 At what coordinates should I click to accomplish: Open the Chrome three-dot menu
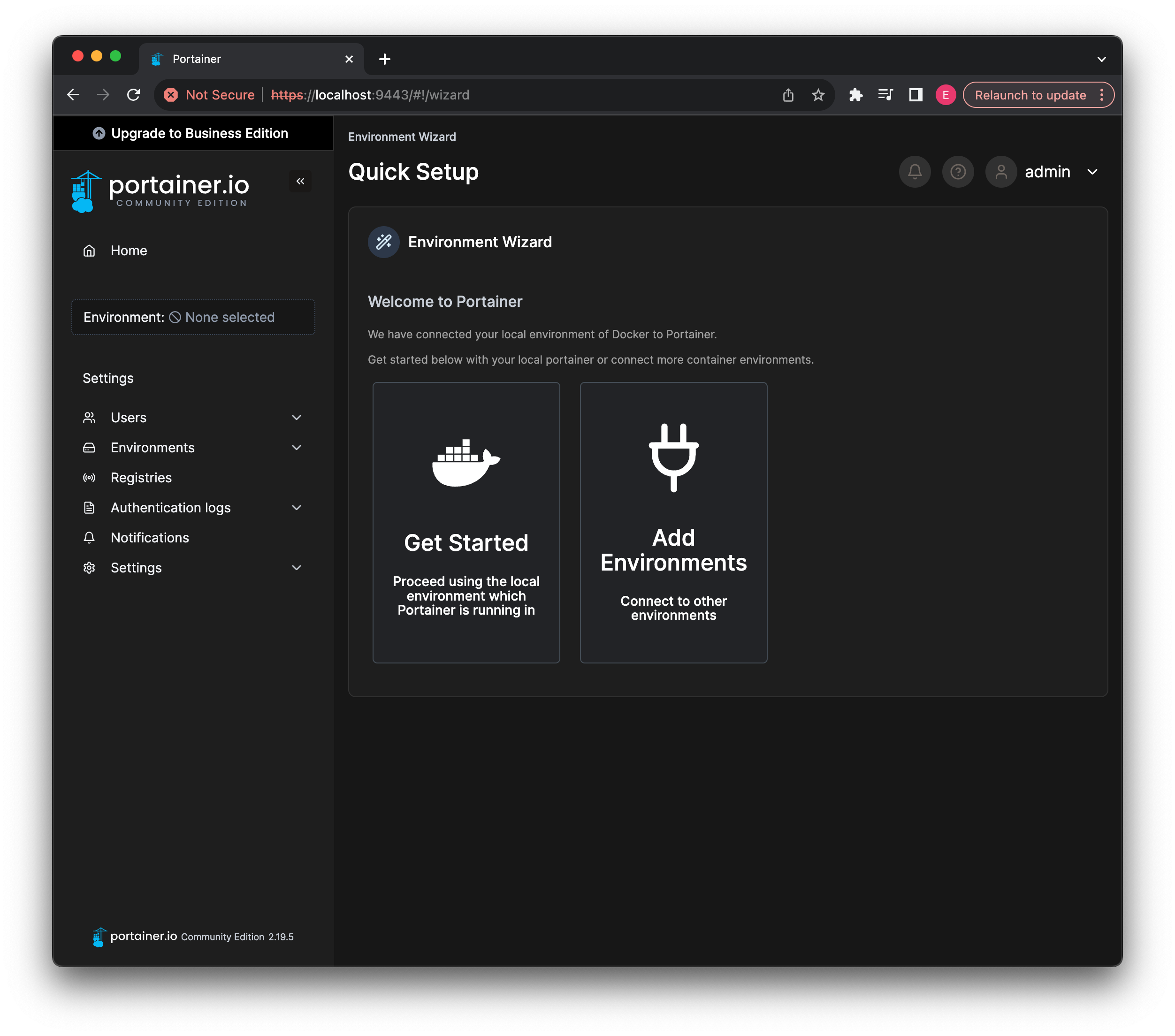click(x=1101, y=95)
